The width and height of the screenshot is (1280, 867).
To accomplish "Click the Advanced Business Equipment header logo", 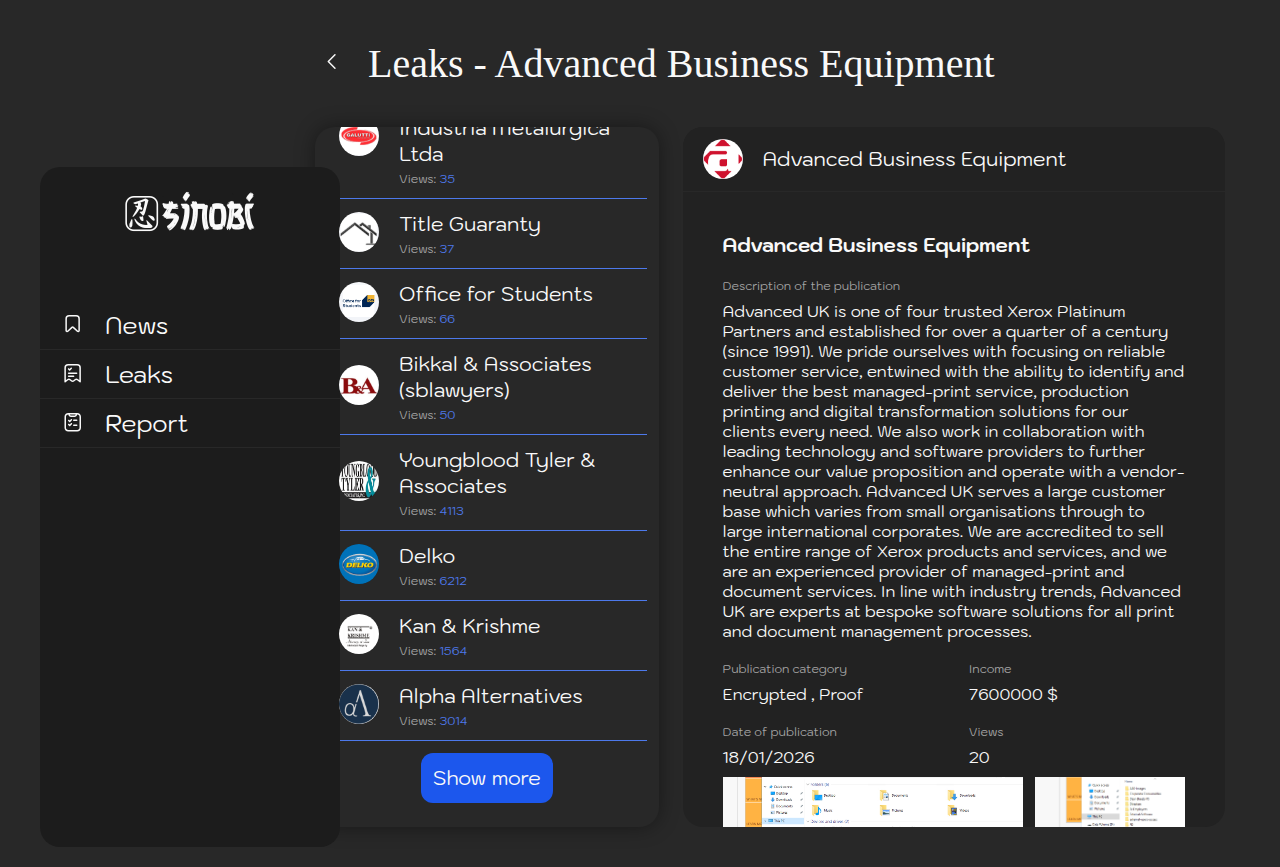I will [x=723, y=160].
